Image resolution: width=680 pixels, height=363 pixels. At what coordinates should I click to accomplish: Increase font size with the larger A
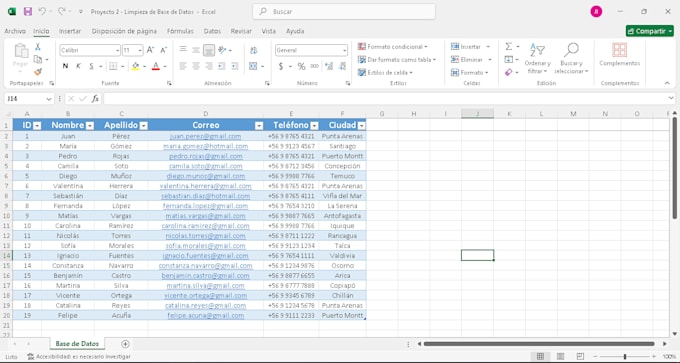tap(150, 50)
